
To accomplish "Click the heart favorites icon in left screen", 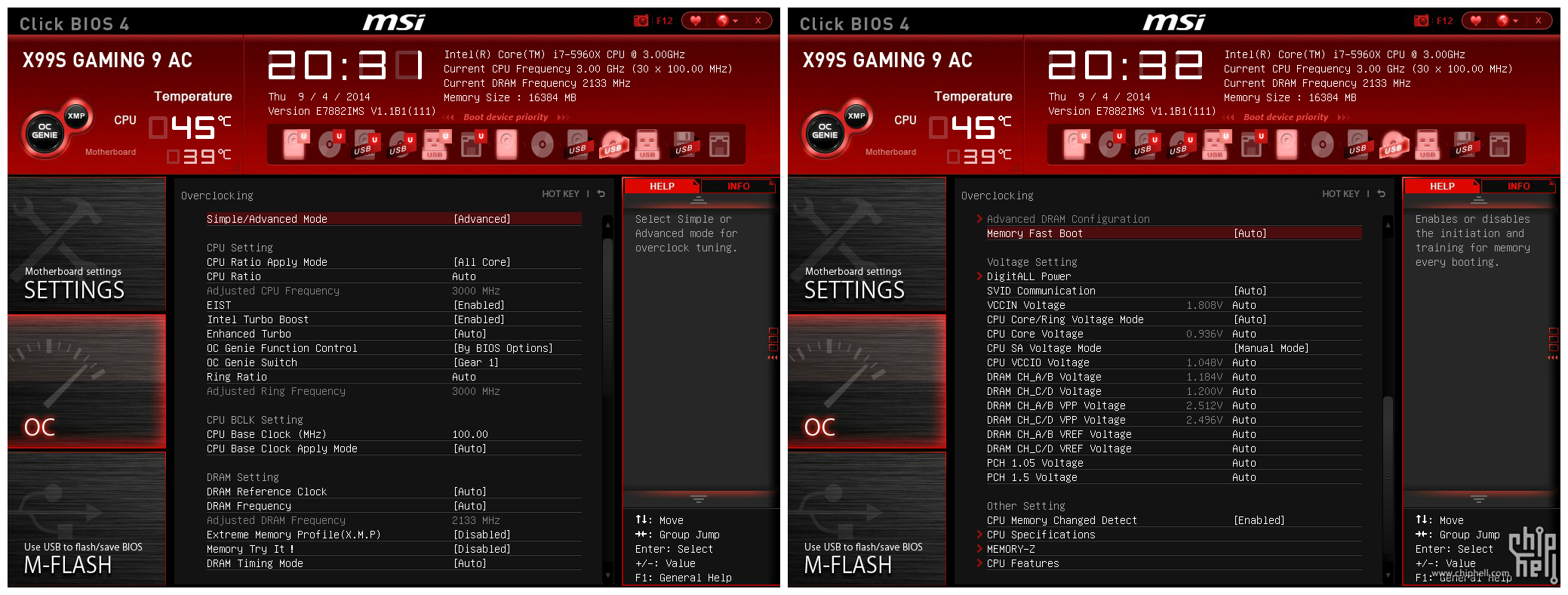I will click(696, 20).
